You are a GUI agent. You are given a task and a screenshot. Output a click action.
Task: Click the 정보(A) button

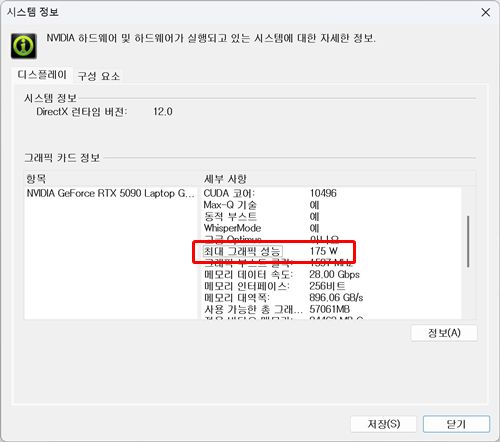(x=444, y=333)
